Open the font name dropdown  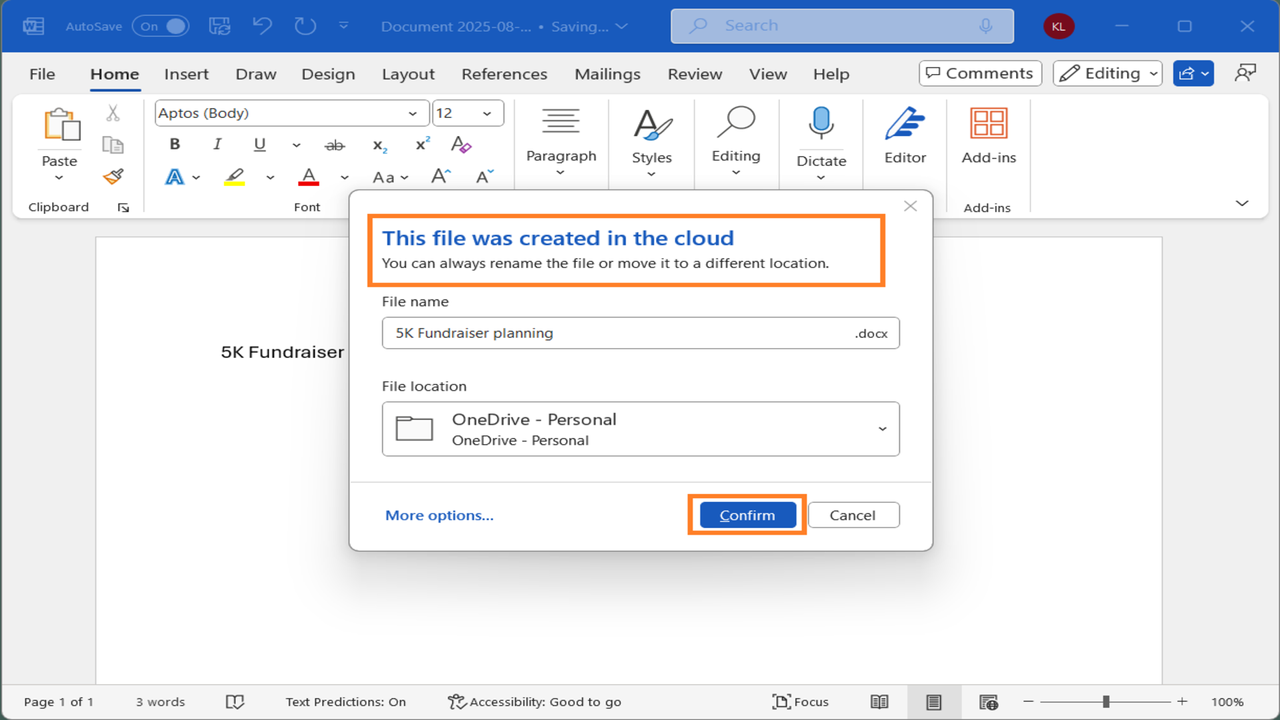[414, 113]
